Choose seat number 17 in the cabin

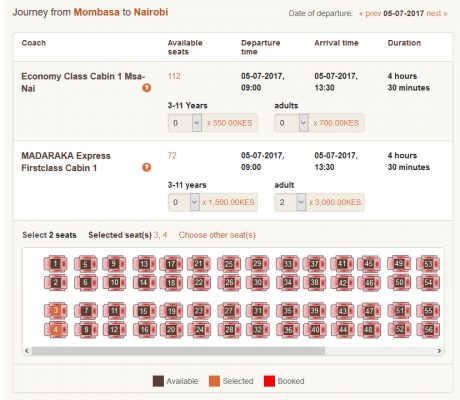point(171,264)
